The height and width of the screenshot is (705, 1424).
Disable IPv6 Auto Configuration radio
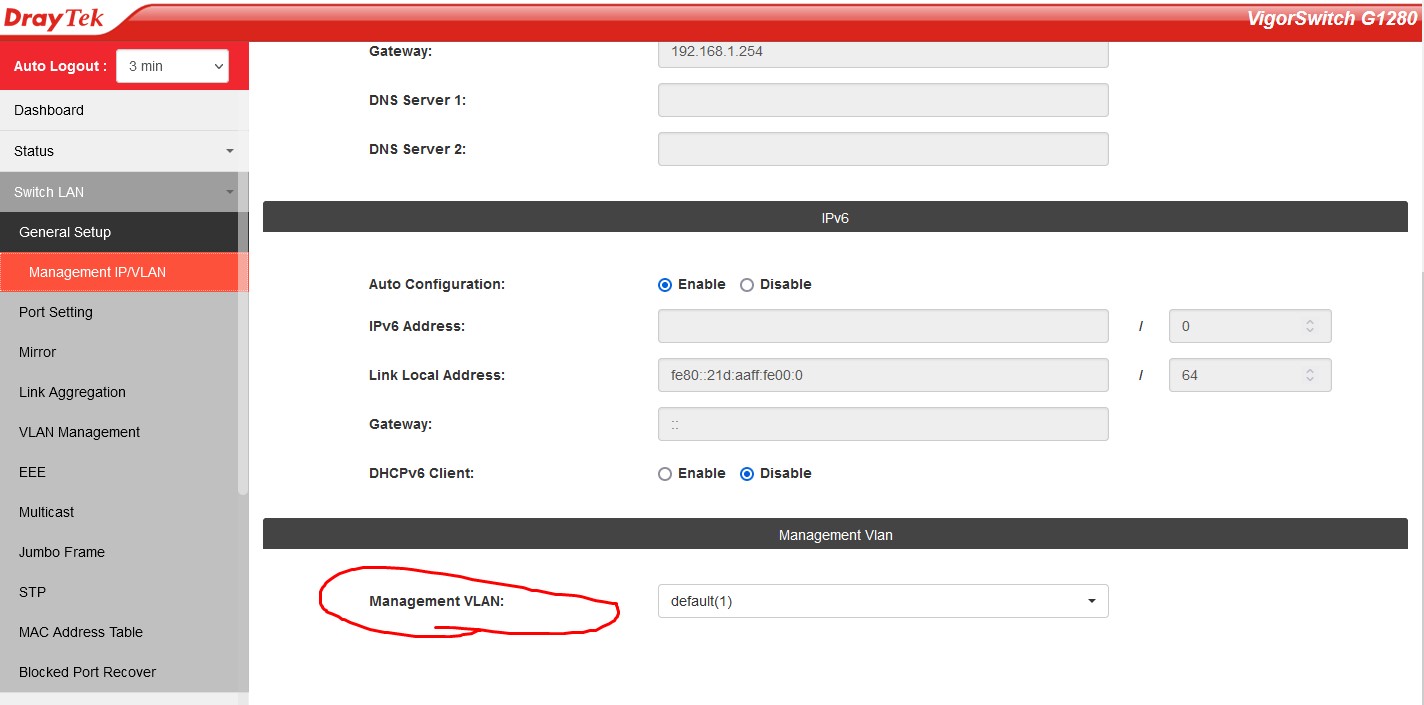coord(747,285)
